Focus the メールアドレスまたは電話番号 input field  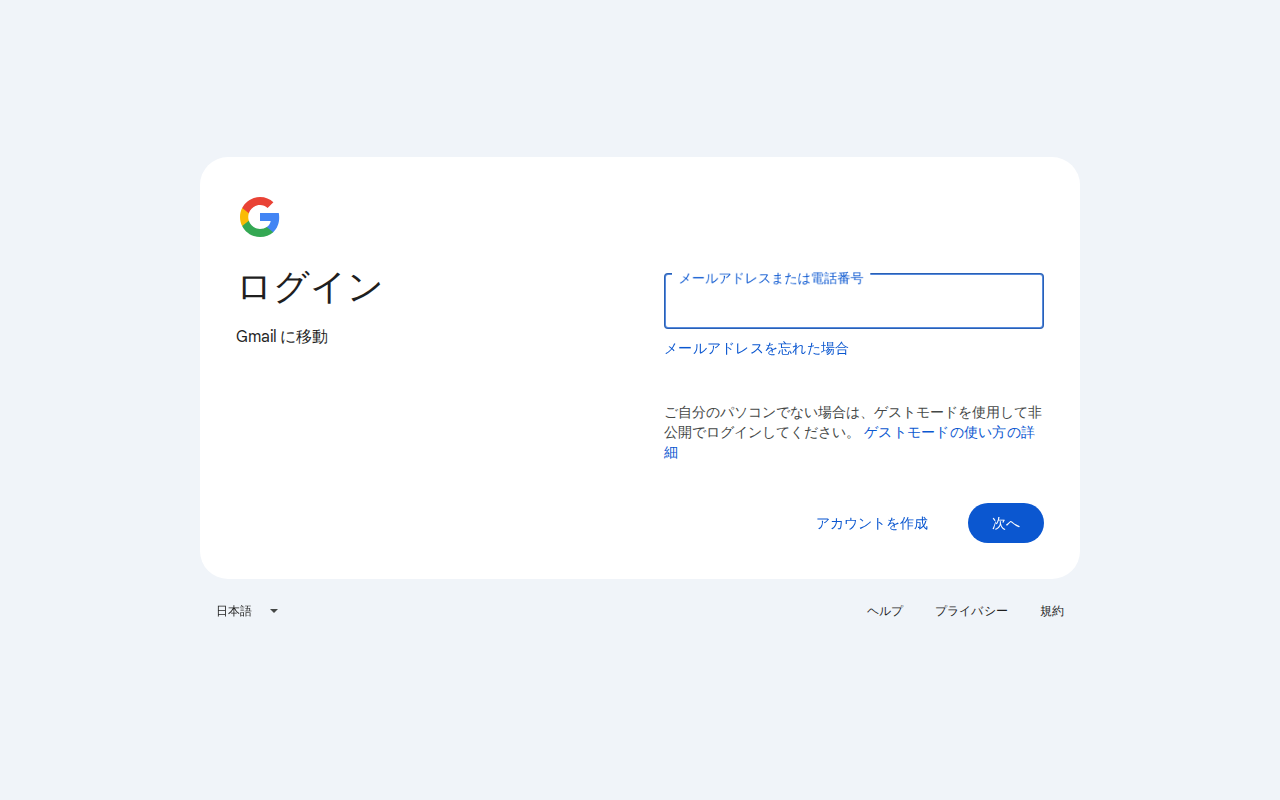point(853,304)
